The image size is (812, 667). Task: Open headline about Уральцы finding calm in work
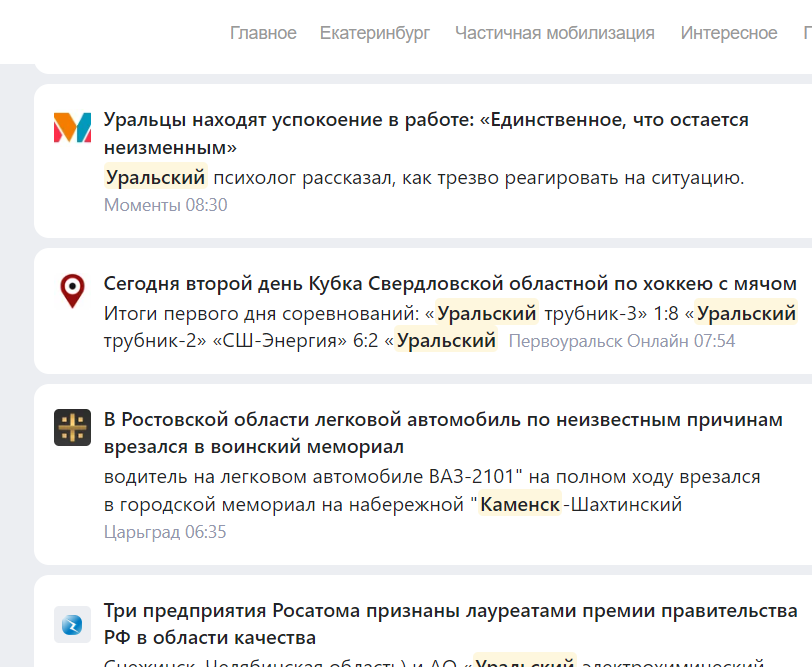(426, 134)
